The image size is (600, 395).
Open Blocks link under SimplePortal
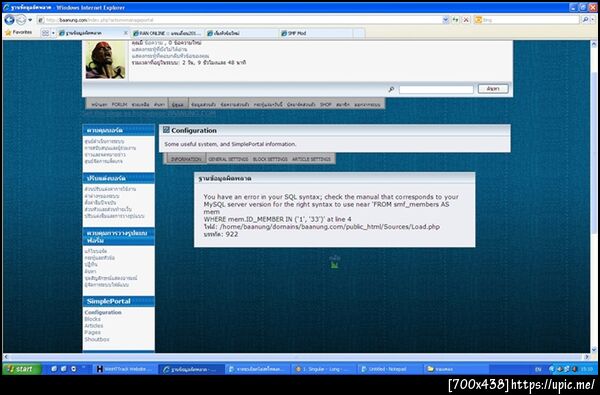93,319
